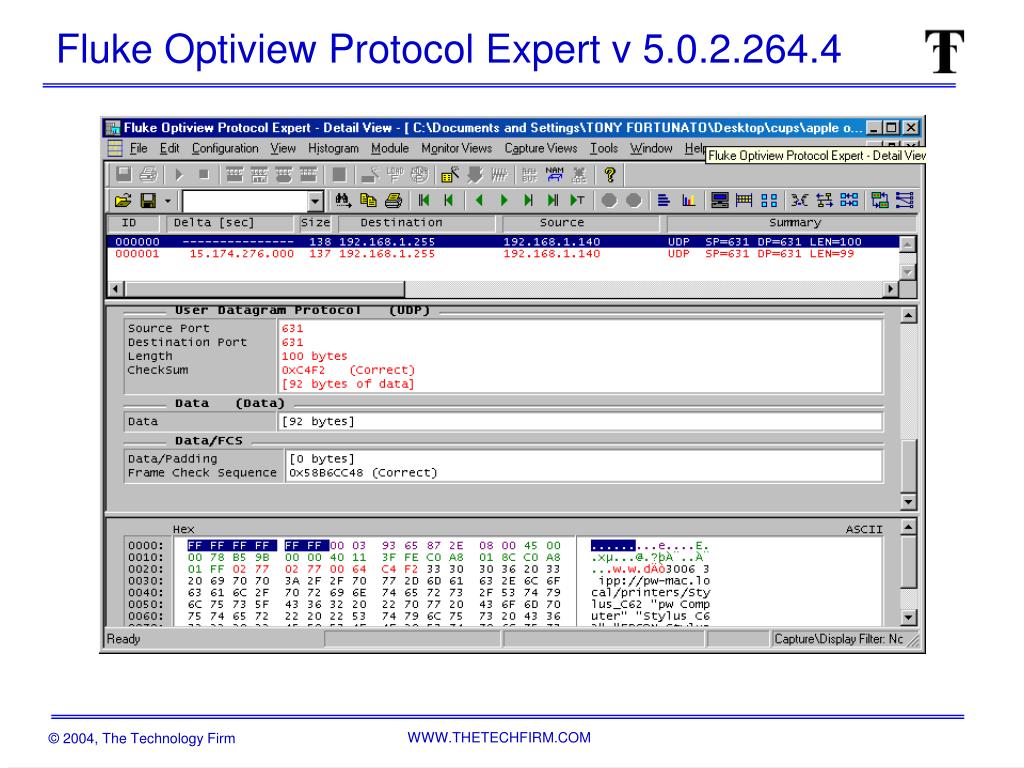Open the Window menu
This screenshot has width=1024, height=768.
(x=650, y=148)
